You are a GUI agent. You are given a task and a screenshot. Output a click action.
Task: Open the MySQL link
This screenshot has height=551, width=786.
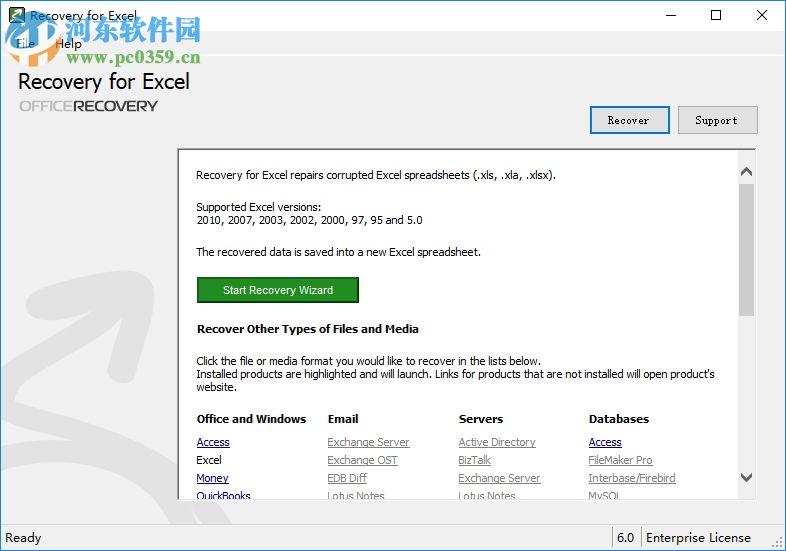point(604,495)
